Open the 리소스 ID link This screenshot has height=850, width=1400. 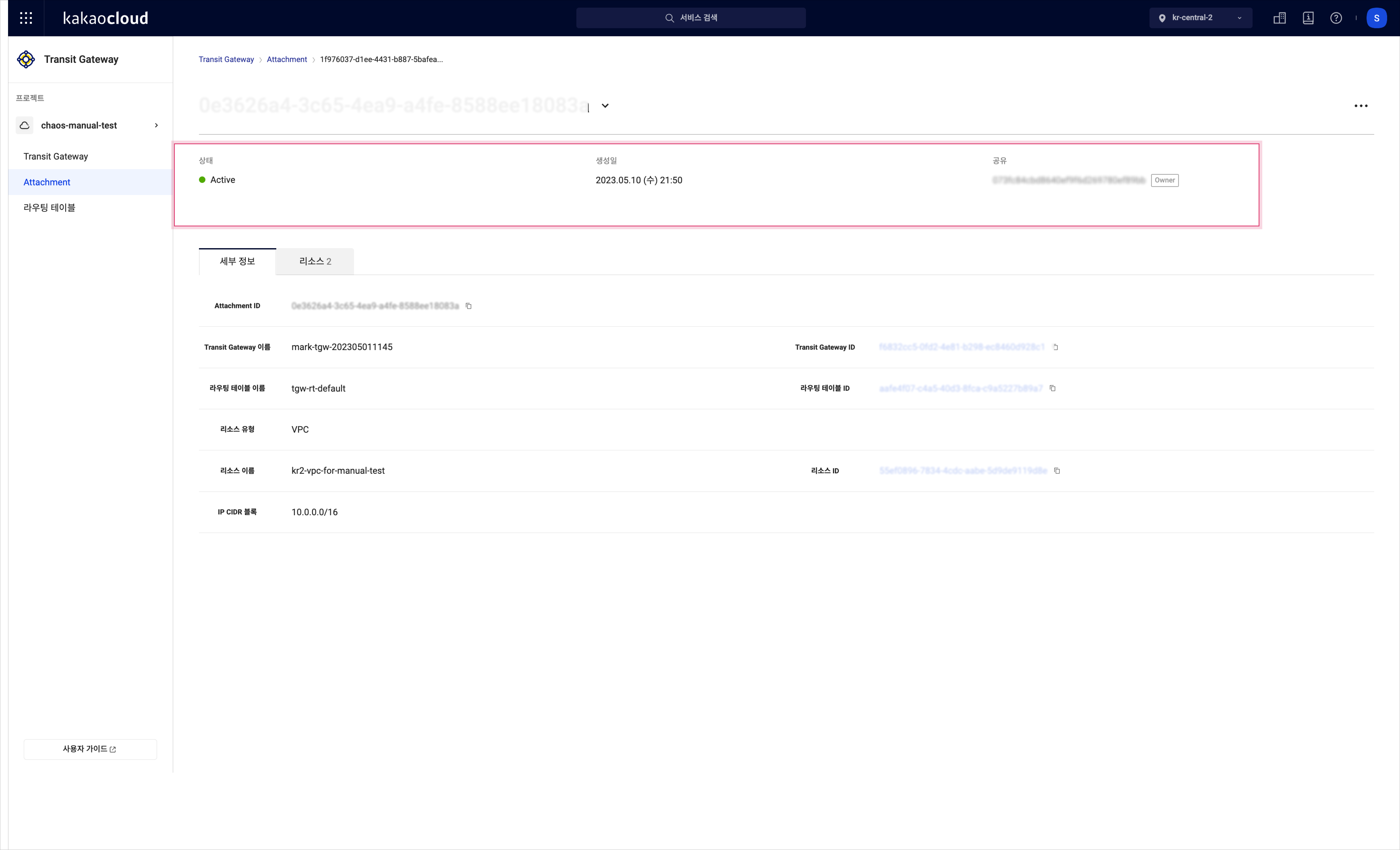point(963,471)
